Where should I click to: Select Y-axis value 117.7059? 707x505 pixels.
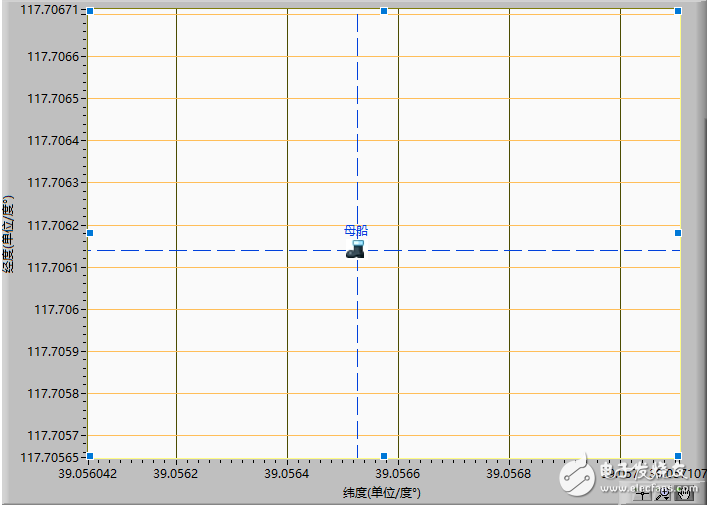53,351
